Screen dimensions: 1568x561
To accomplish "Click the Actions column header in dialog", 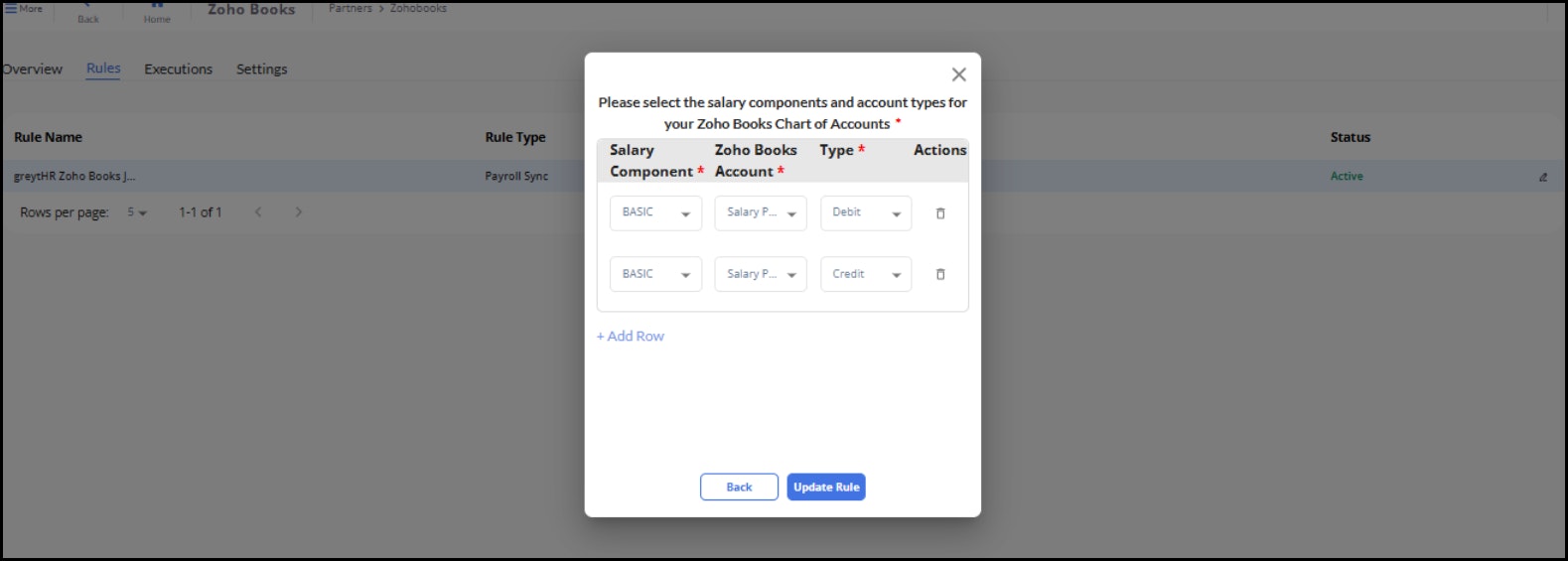I will click(939, 150).
